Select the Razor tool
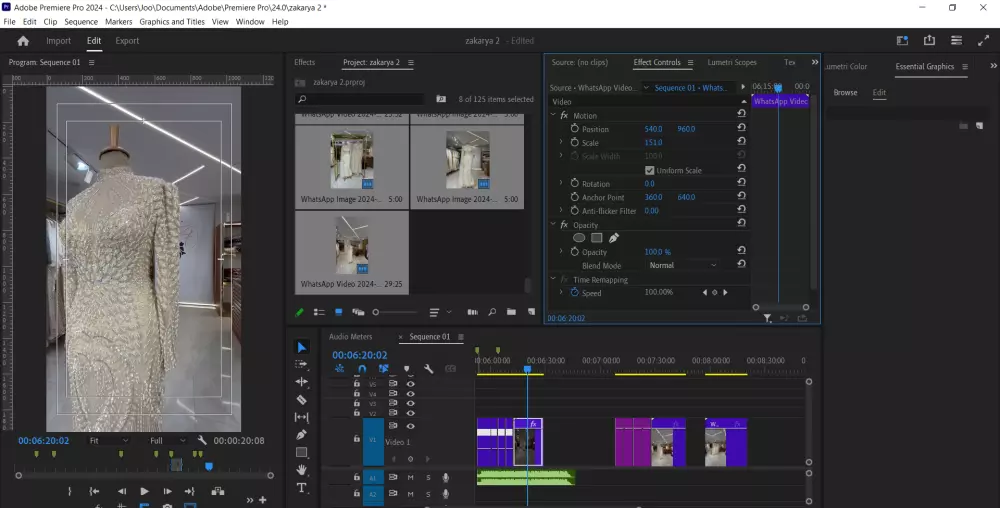The width and height of the screenshot is (1000, 508). (x=302, y=400)
